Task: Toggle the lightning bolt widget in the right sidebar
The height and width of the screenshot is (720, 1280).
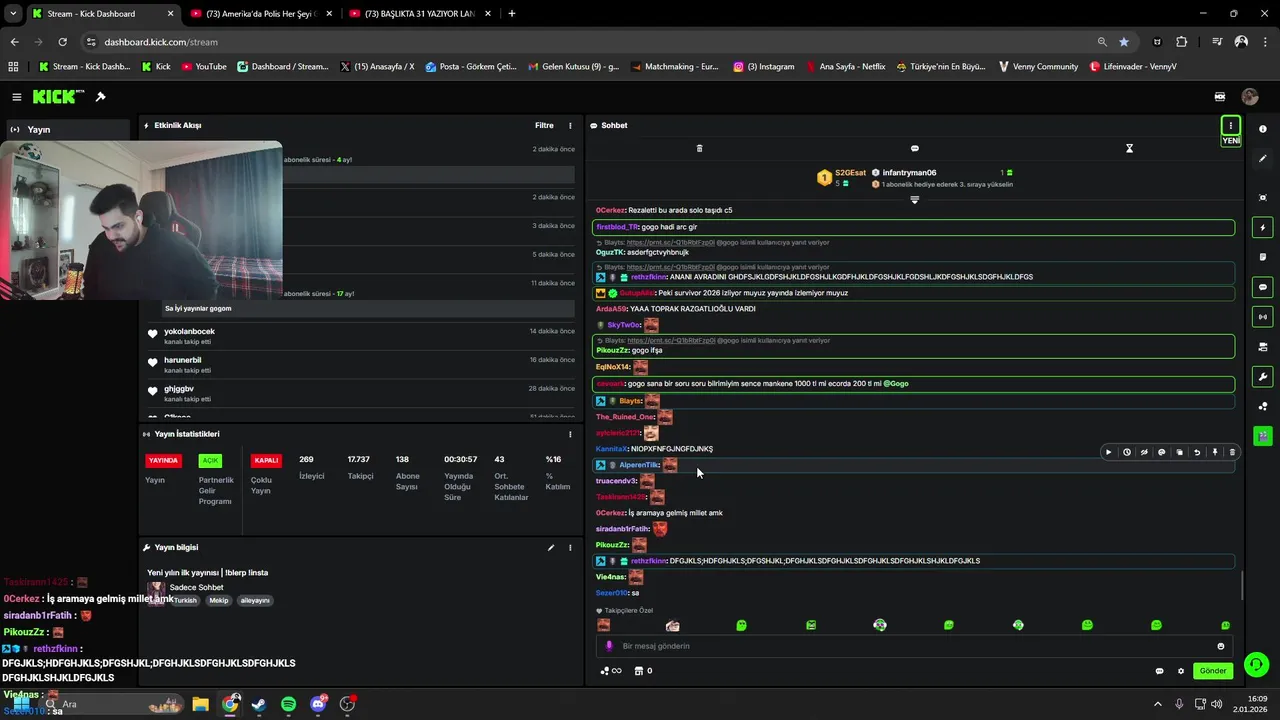Action: tap(1263, 228)
